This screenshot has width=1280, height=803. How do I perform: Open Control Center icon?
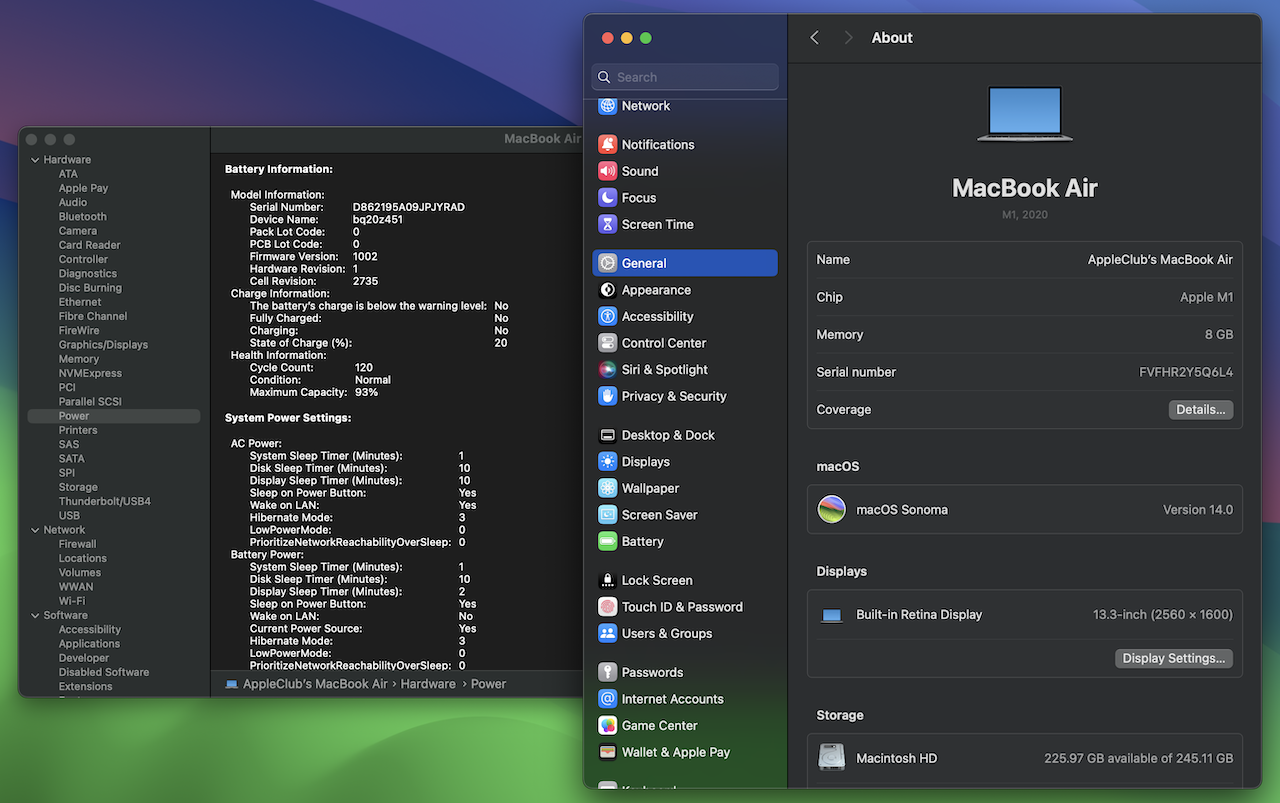click(607, 343)
